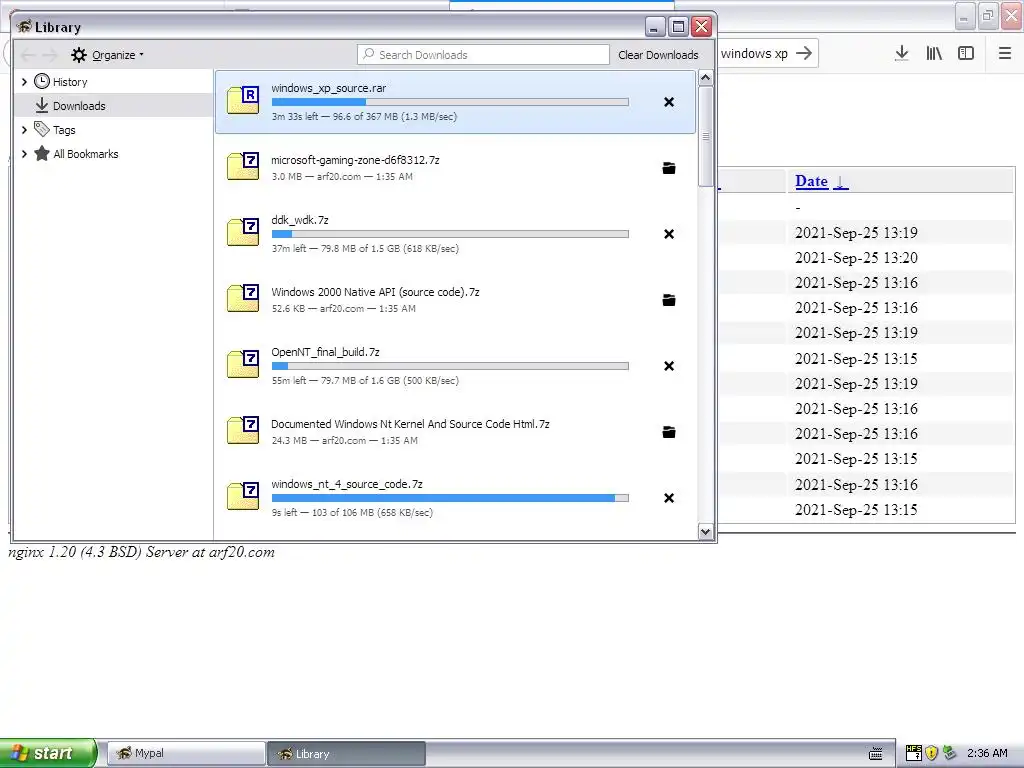Select History in the Library sidebar
Screen dimensions: 1024x768
(x=114, y=82)
